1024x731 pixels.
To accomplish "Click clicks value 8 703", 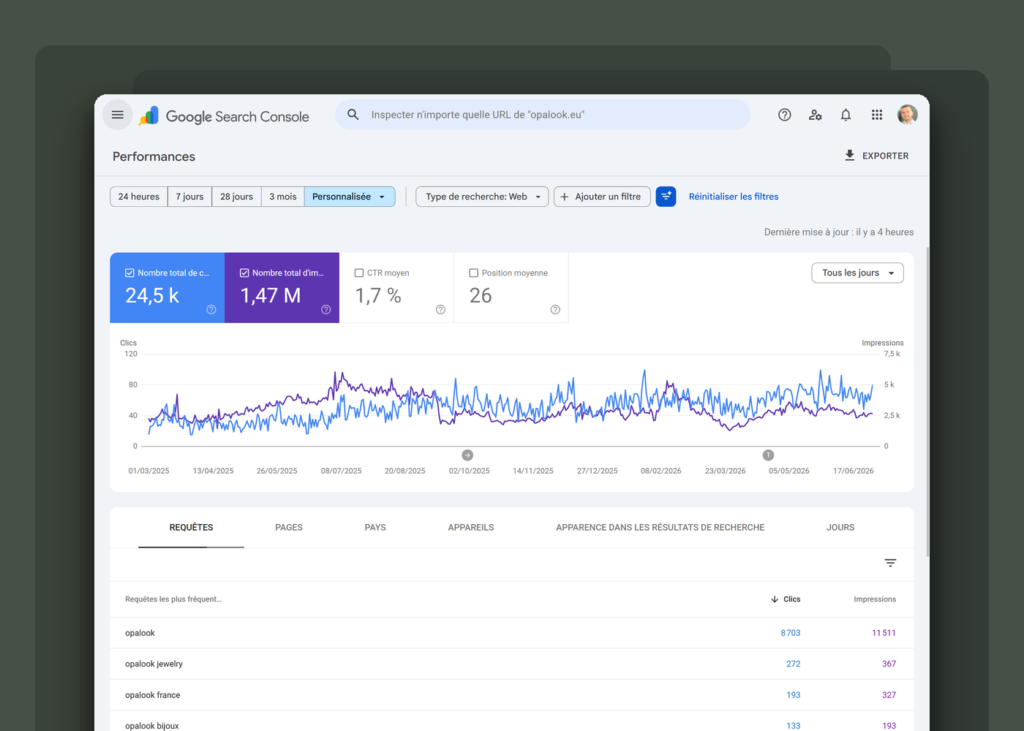I will (x=790, y=633).
